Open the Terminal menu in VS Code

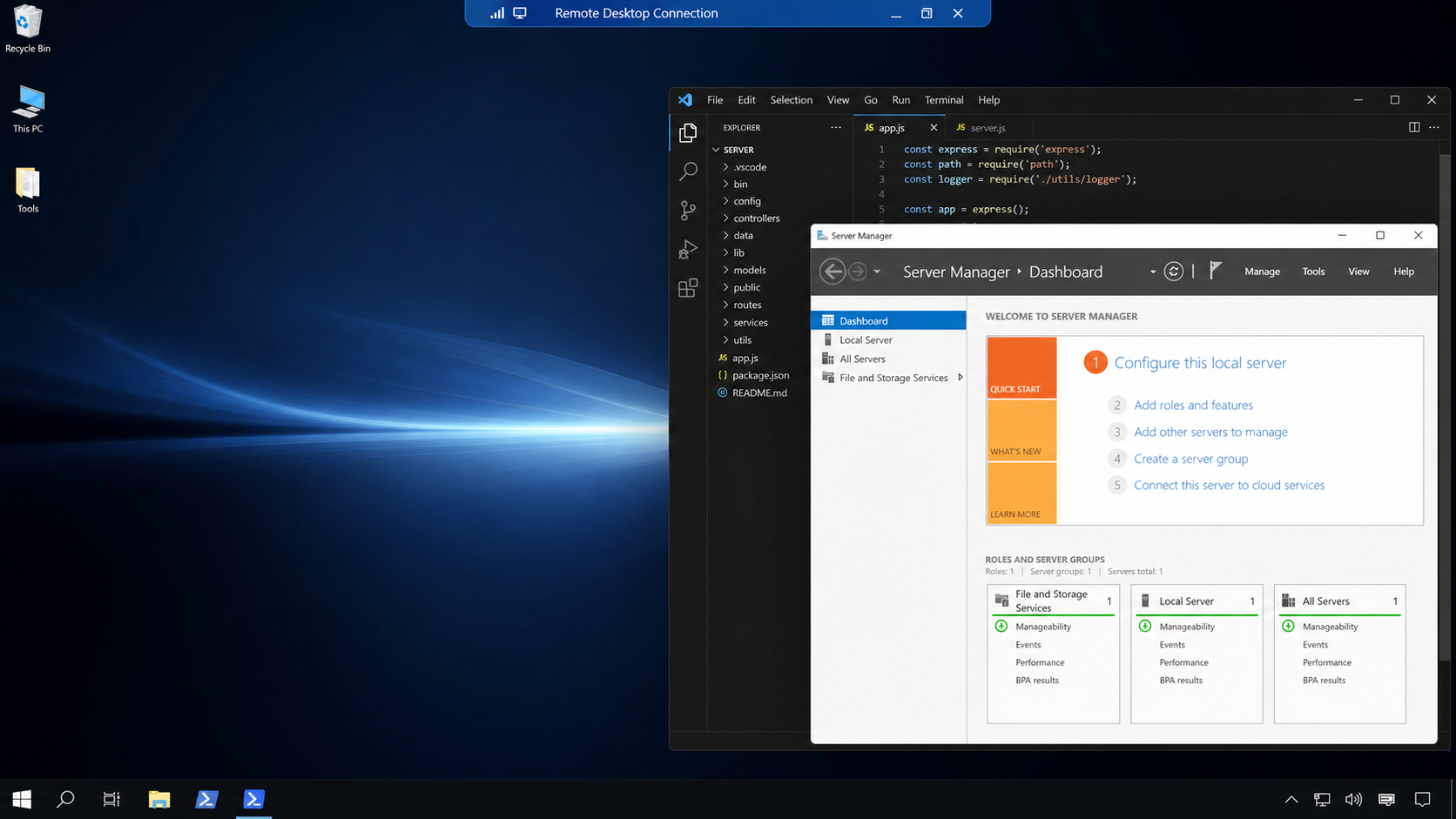coord(944,100)
